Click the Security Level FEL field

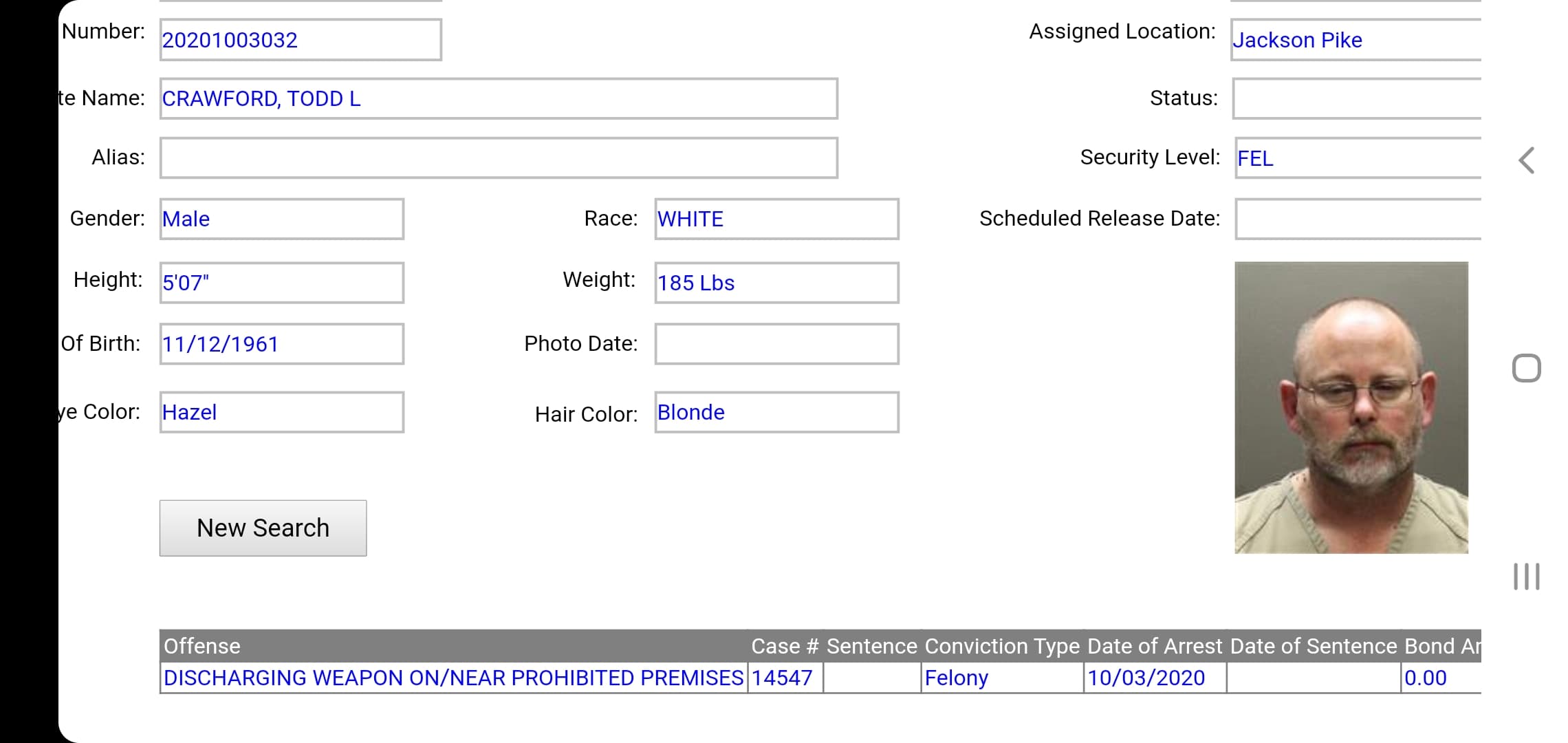point(1357,158)
